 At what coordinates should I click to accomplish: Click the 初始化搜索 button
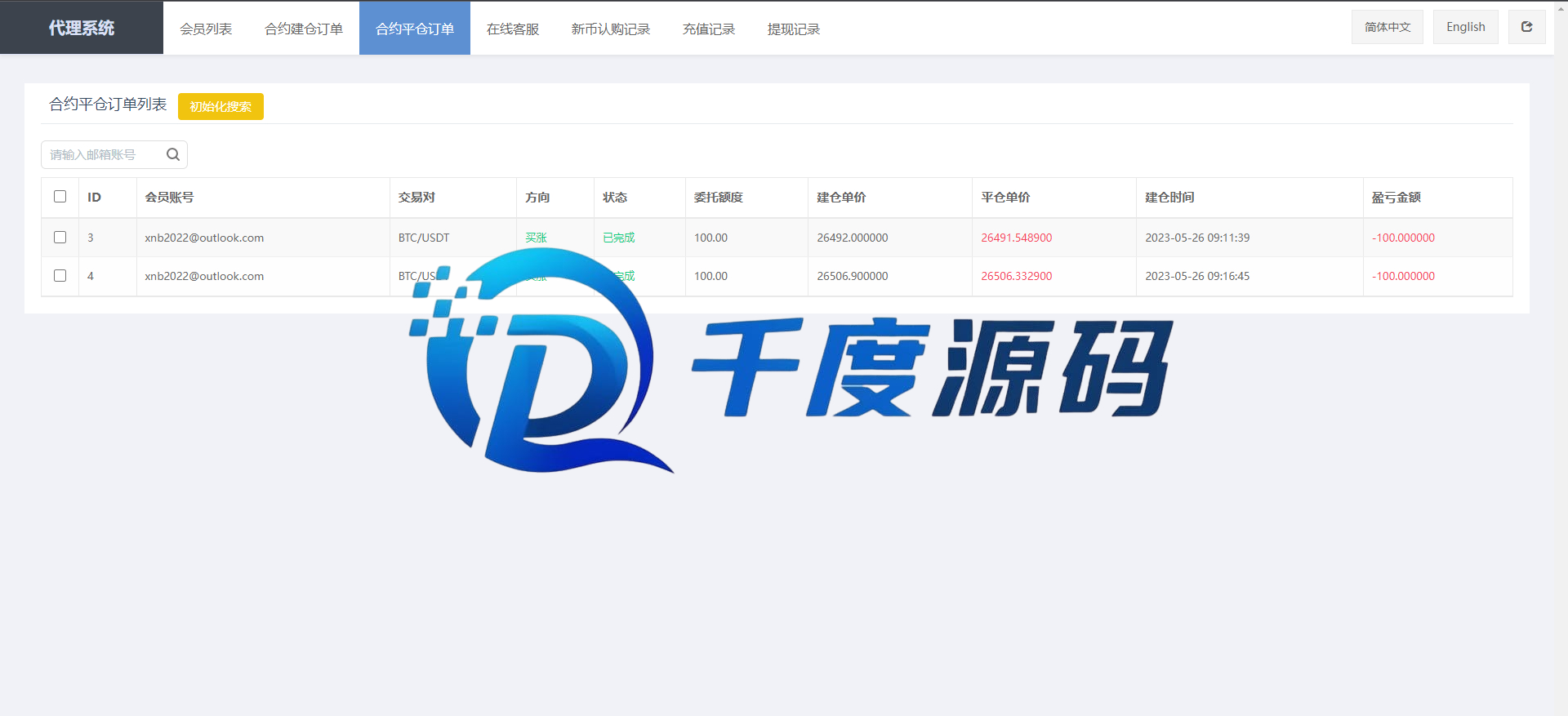tap(220, 107)
